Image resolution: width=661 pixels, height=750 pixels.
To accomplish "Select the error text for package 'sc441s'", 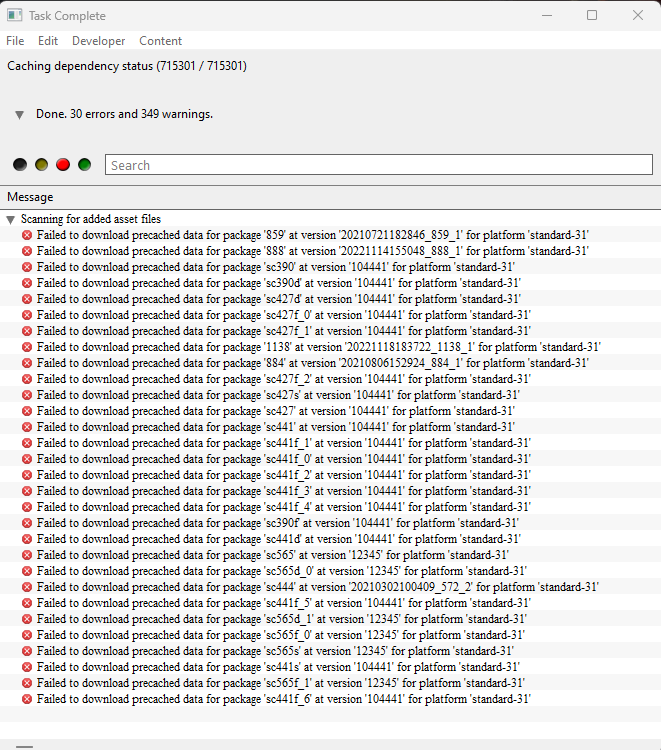I will [x=278, y=667].
